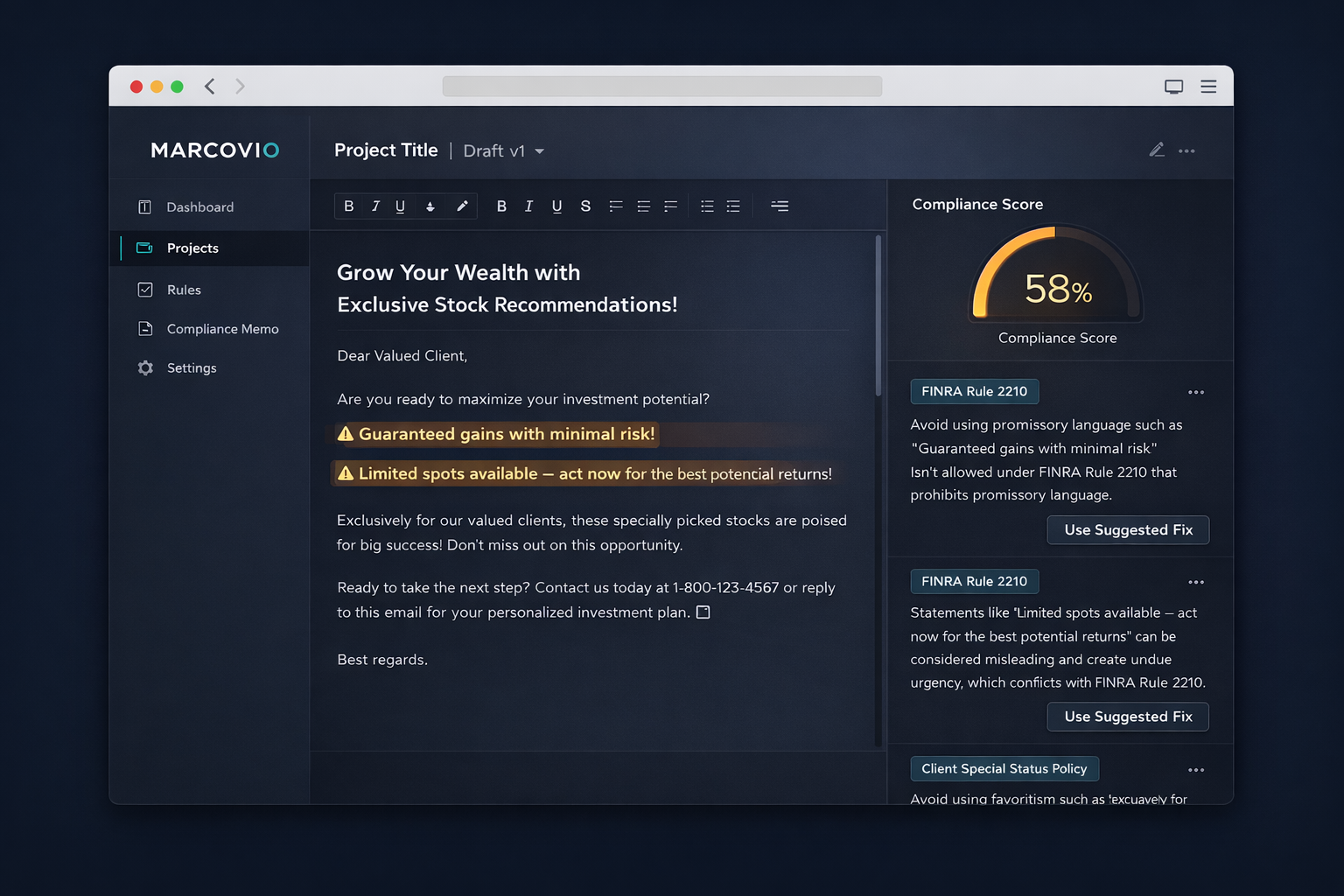The image size is (1344, 896).
Task: Toggle bold in the grouped format box
Action: (349, 206)
